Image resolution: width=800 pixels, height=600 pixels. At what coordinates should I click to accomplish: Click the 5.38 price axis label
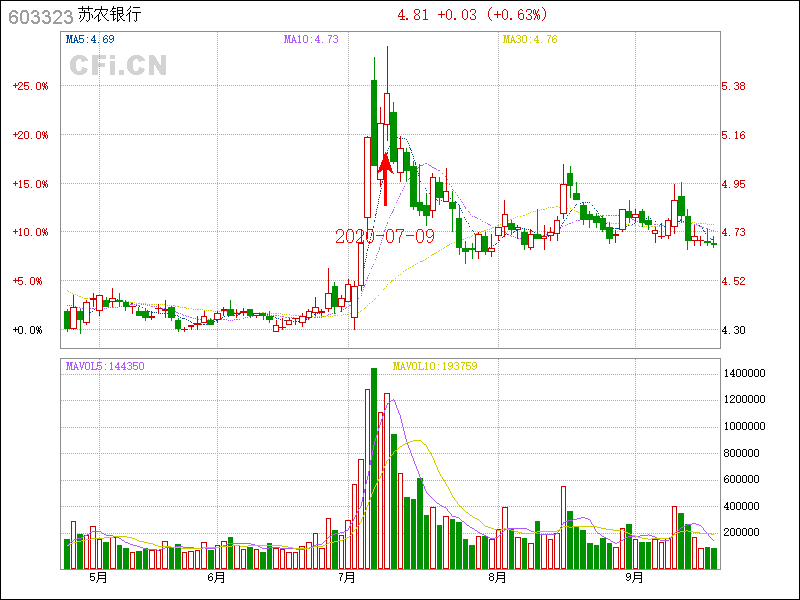[734, 86]
